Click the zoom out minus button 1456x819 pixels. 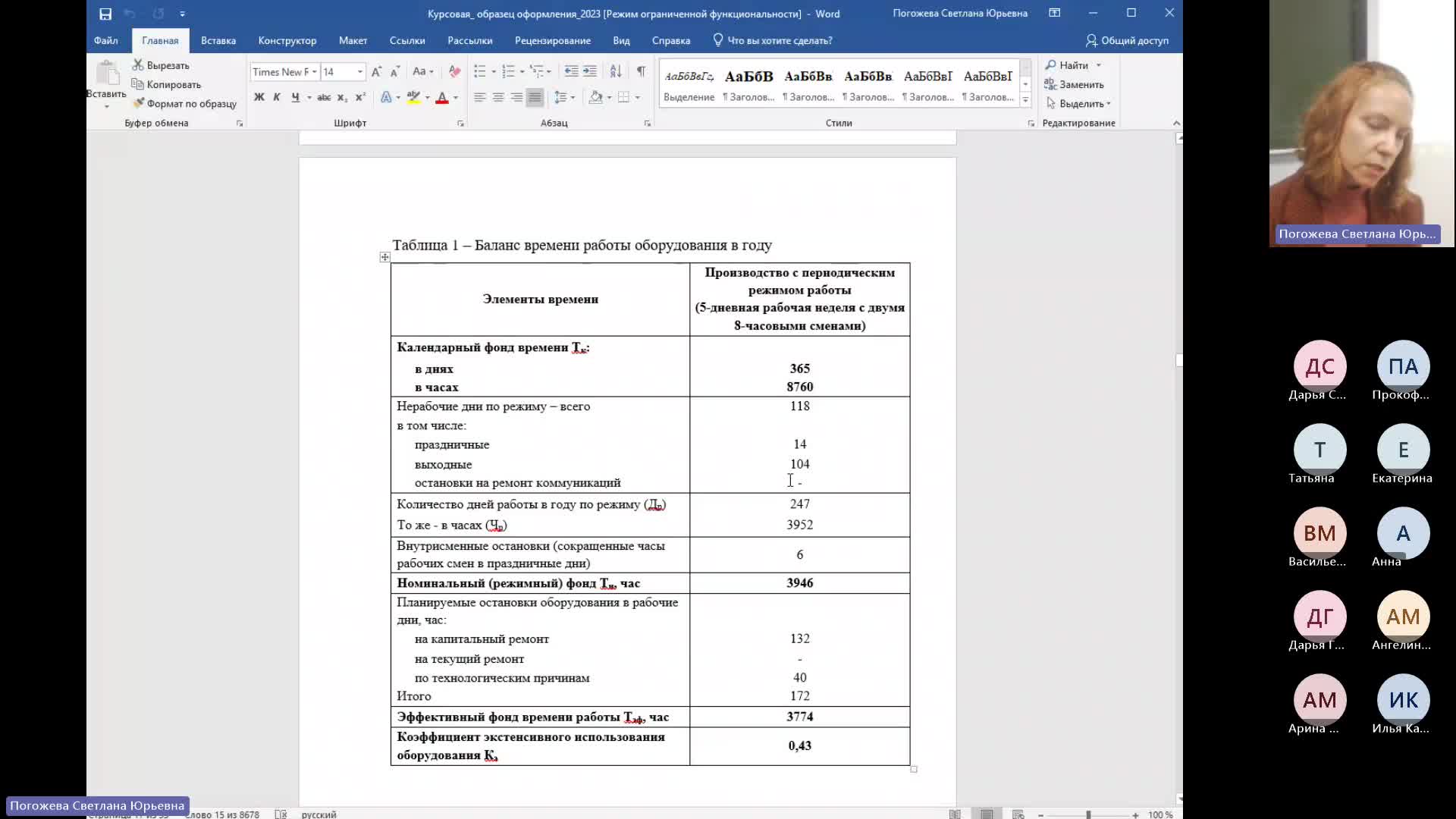[1041, 814]
